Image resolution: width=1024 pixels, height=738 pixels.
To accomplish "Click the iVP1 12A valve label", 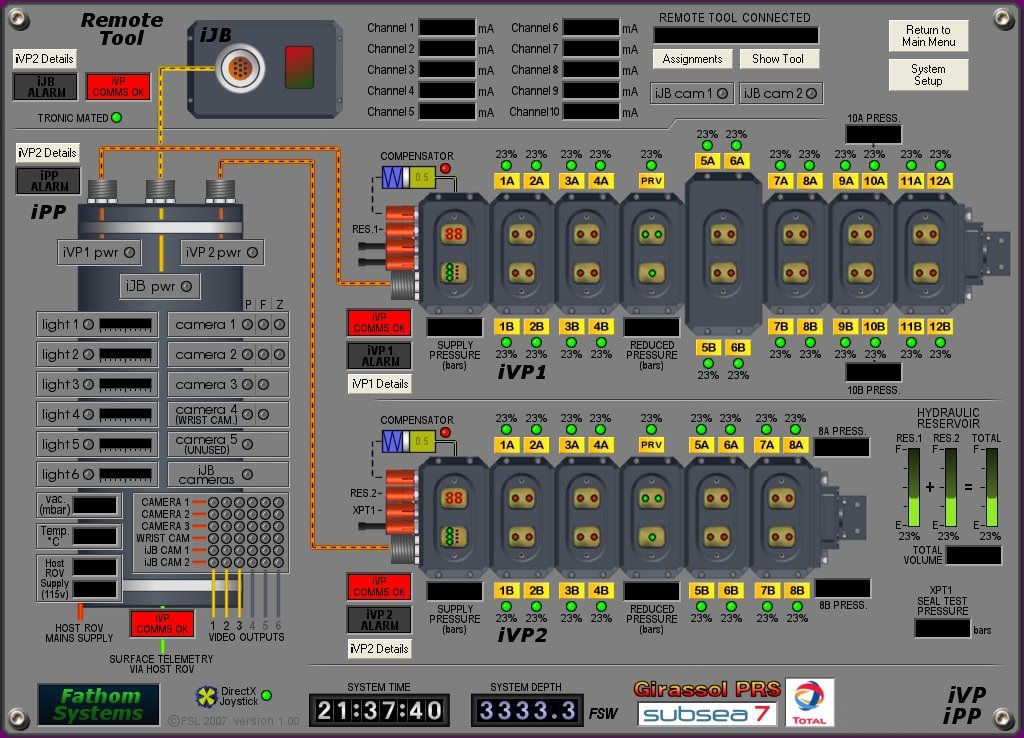I will tap(940, 181).
